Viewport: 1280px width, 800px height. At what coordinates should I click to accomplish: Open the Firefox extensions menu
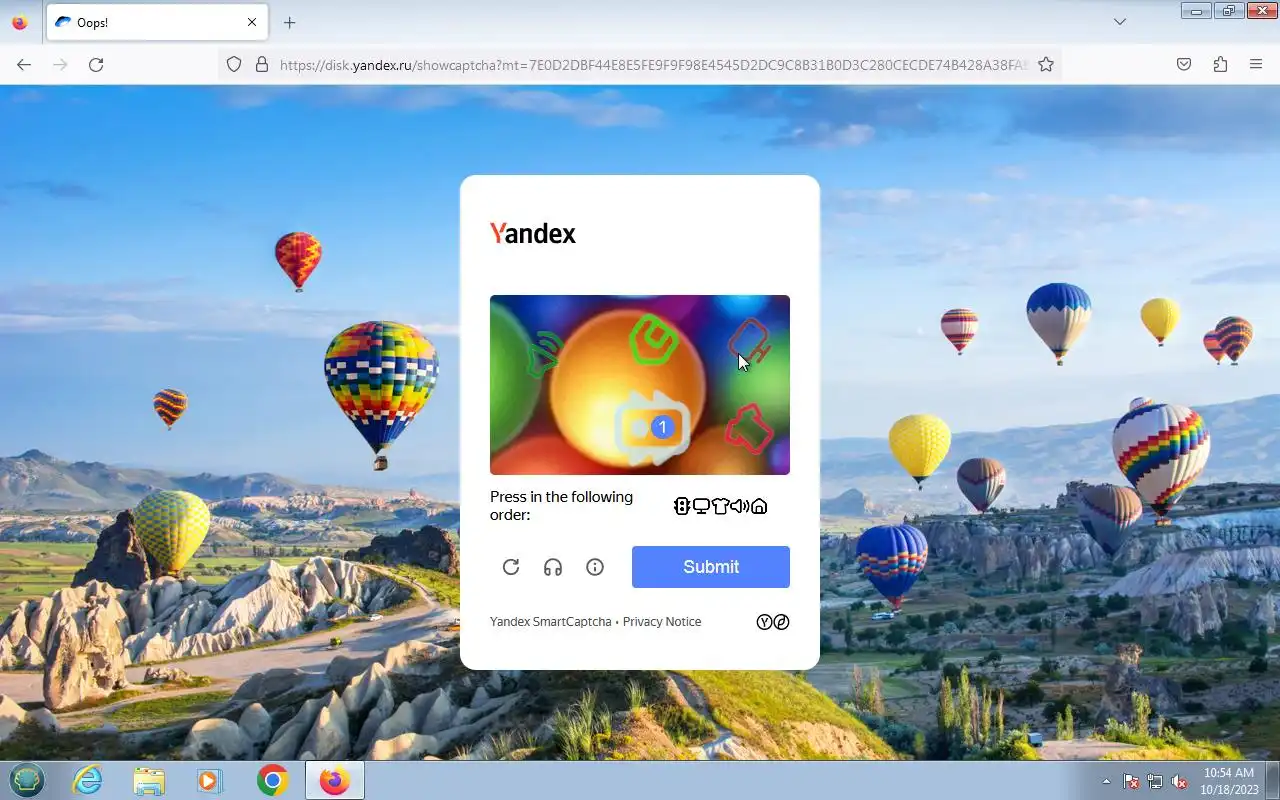point(1220,64)
